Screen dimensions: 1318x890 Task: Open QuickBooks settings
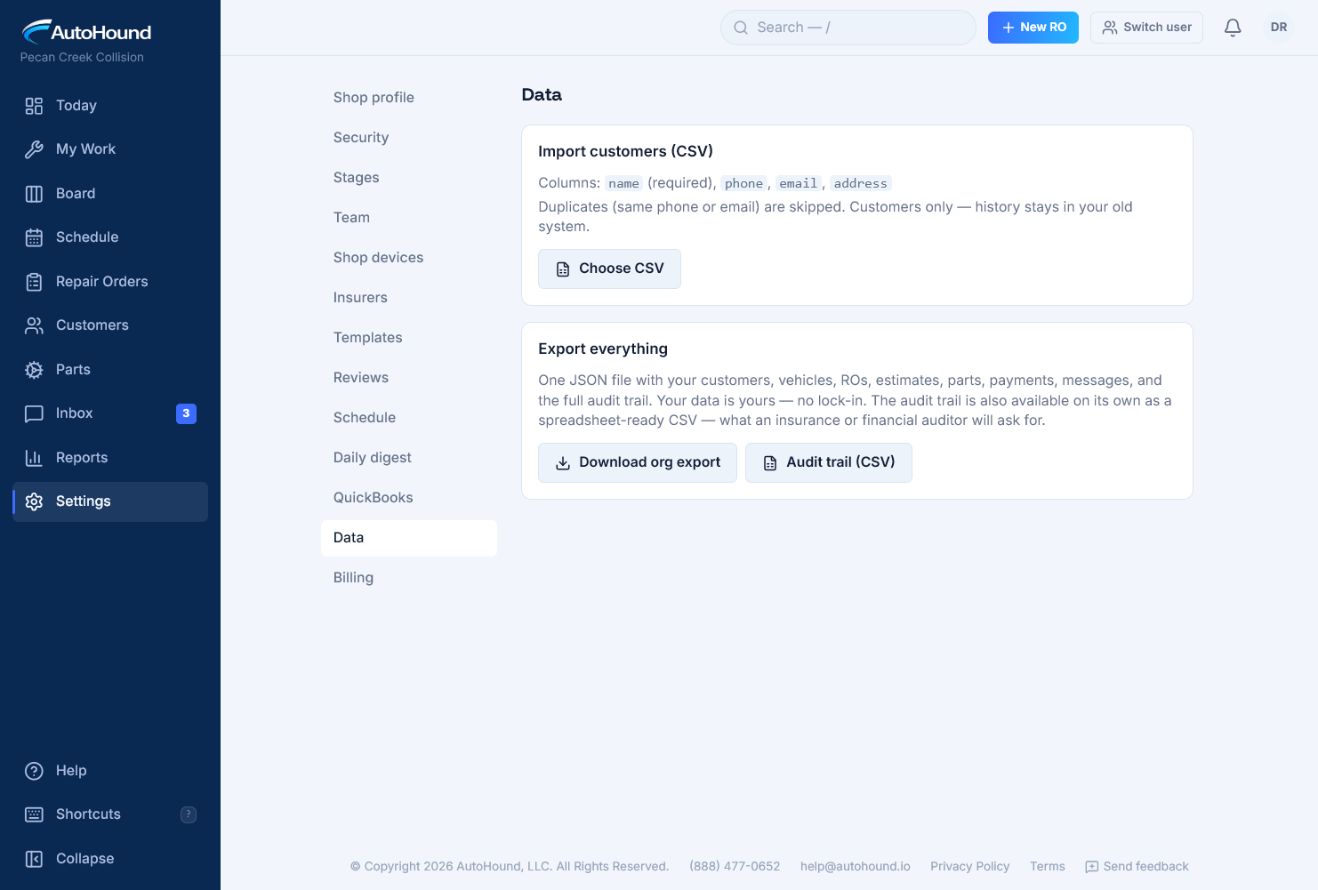point(408,498)
